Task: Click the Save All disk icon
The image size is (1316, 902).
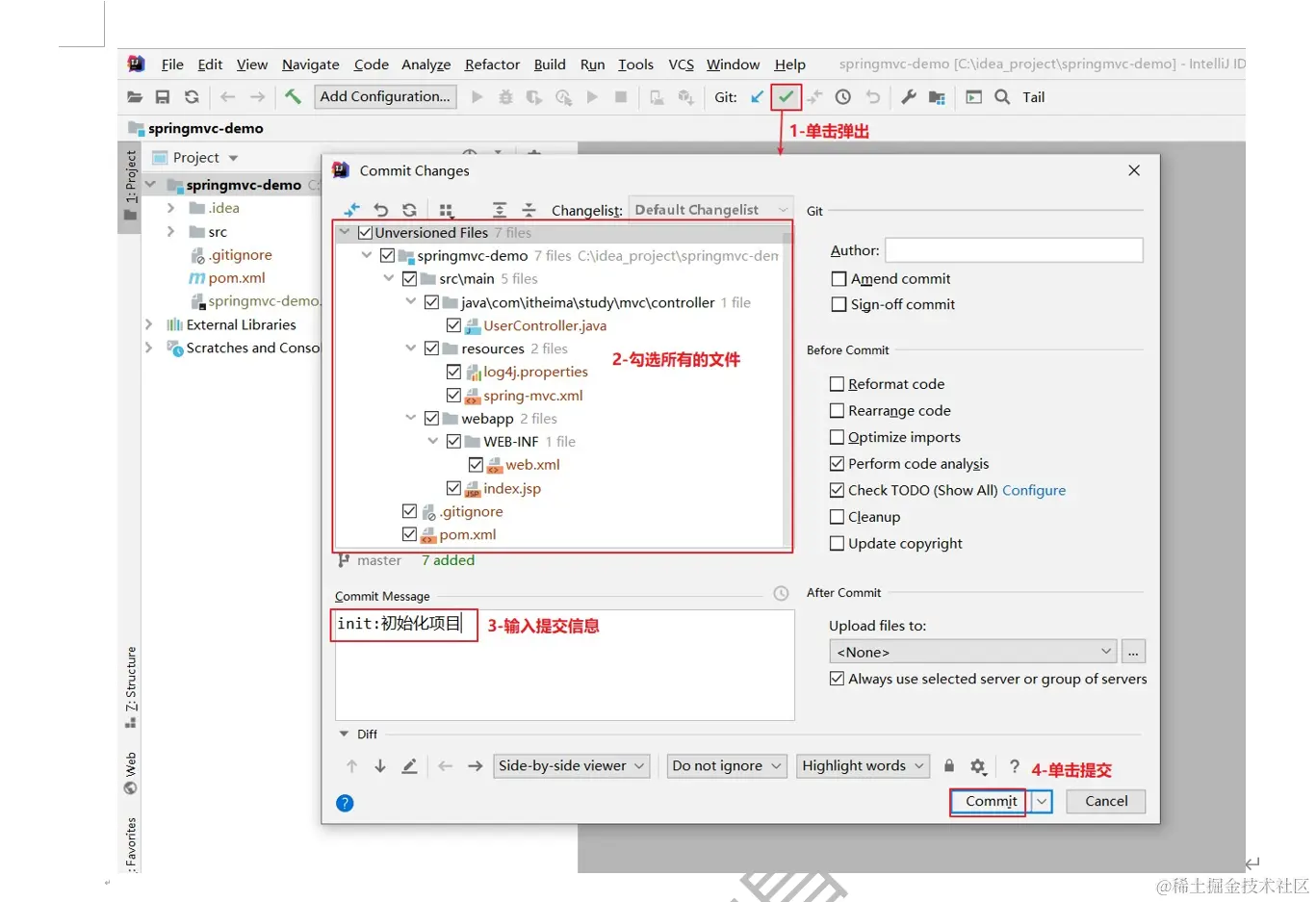Action: coord(163,97)
